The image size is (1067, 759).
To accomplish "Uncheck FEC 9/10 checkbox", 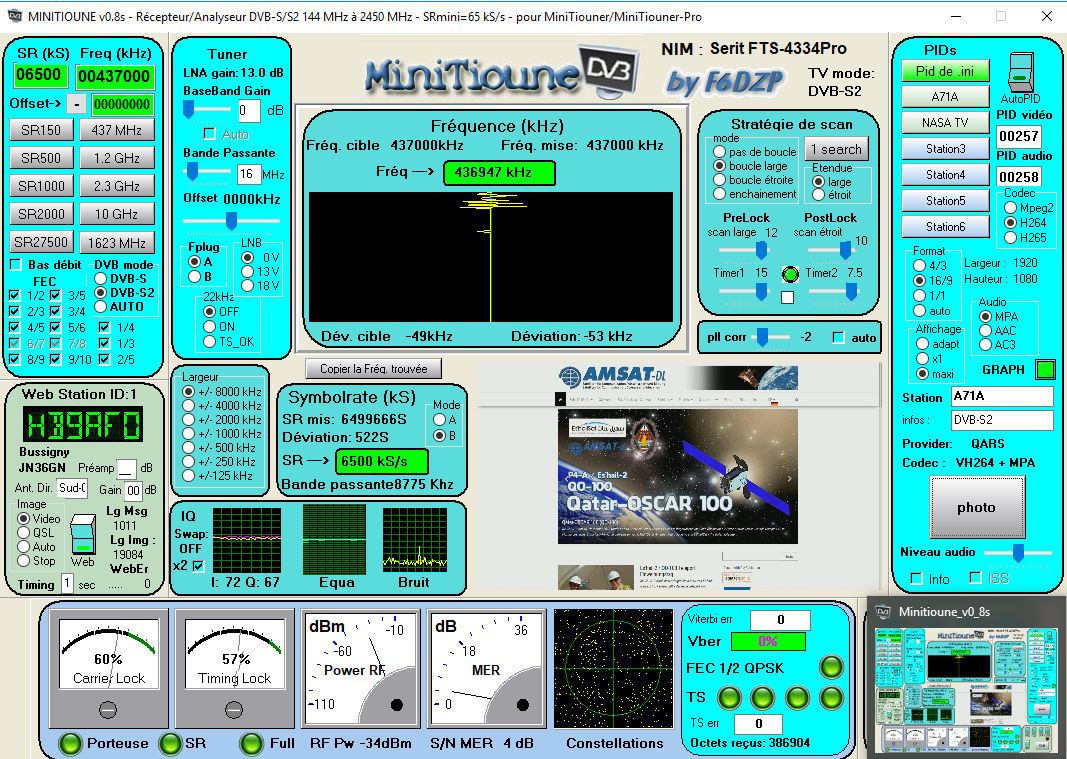I will [55, 359].
